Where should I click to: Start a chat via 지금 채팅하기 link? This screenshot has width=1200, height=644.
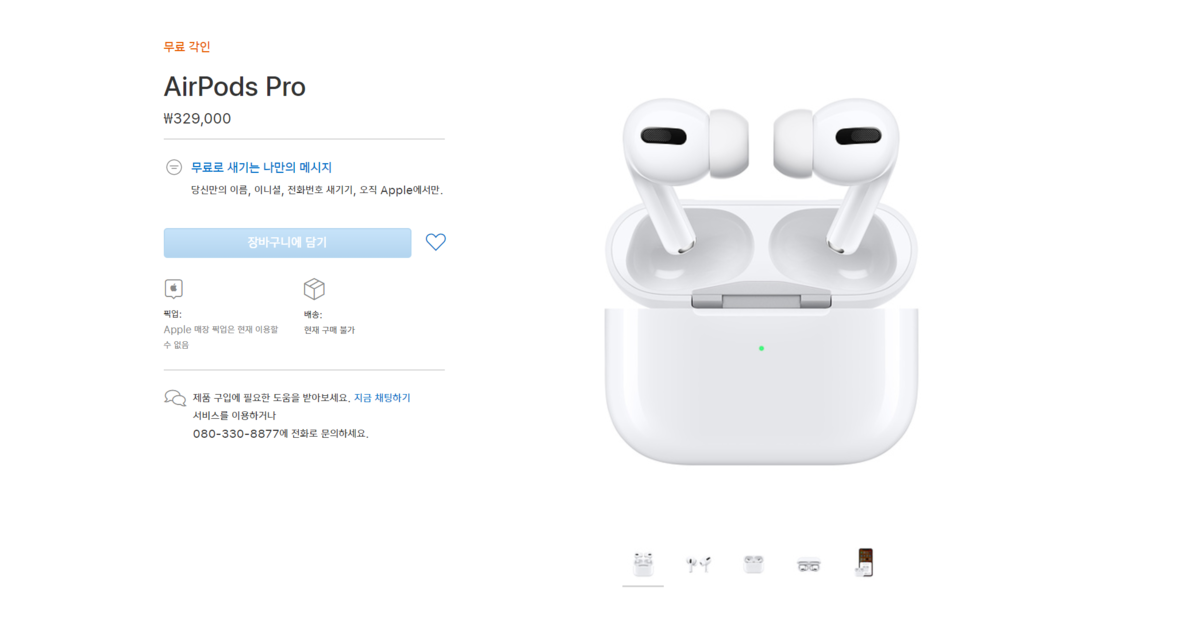[382, 397]
